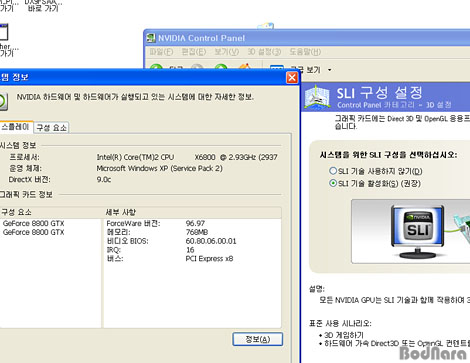This screenshot has height=363, width=470.
Task: Open the 보기(V) menu
Action: tap(227, 52)
